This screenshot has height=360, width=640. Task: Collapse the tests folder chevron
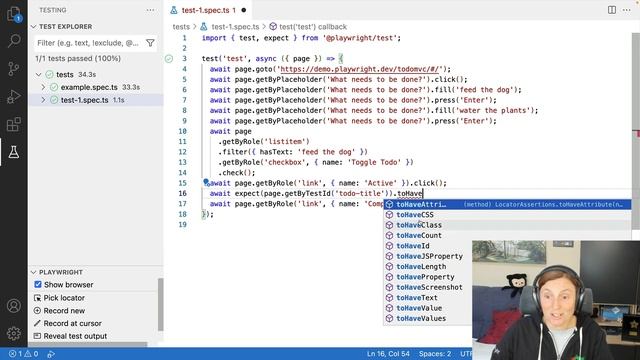tap(39, 75)
